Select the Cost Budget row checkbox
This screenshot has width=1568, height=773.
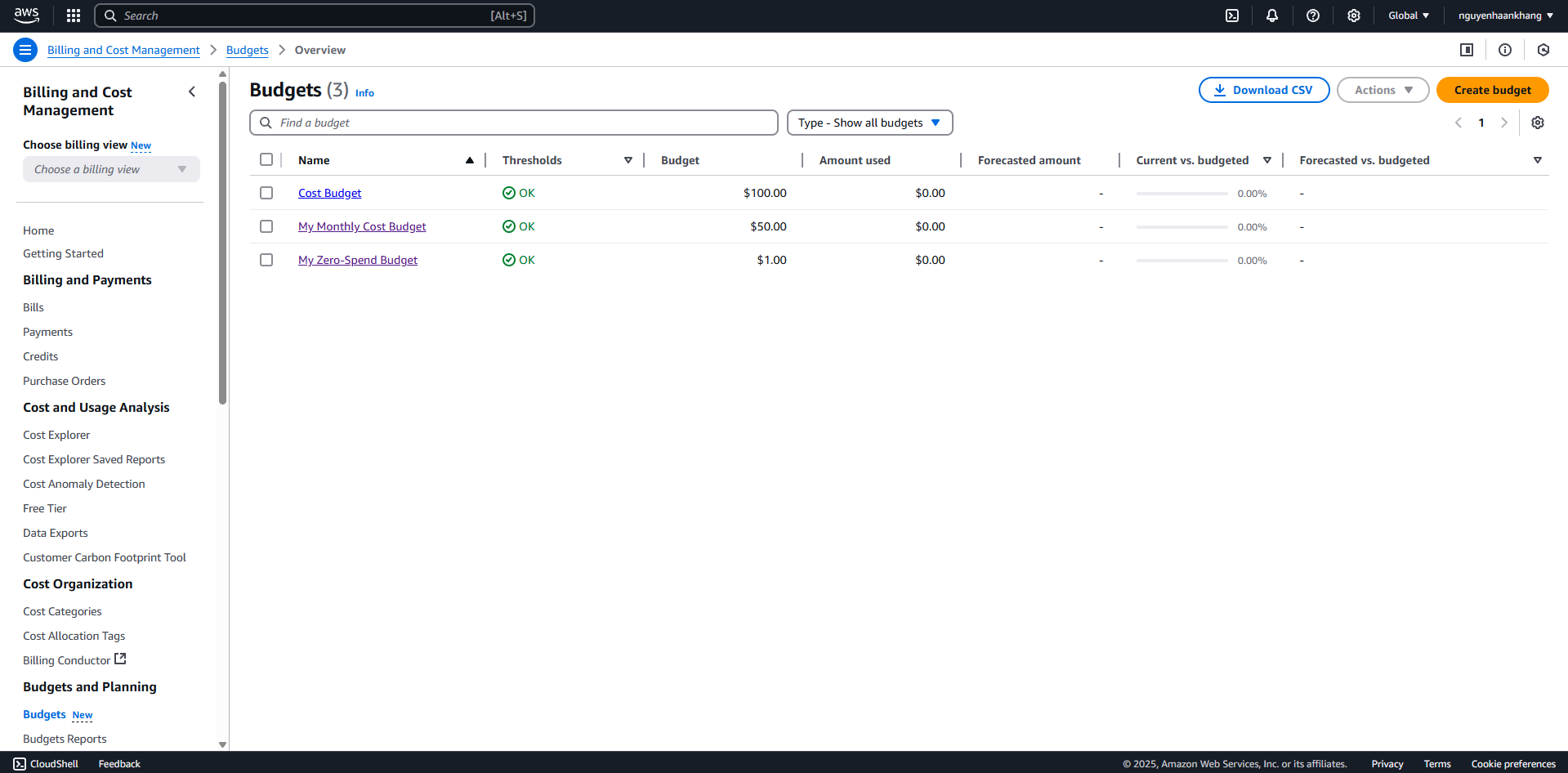click(266, 193)
